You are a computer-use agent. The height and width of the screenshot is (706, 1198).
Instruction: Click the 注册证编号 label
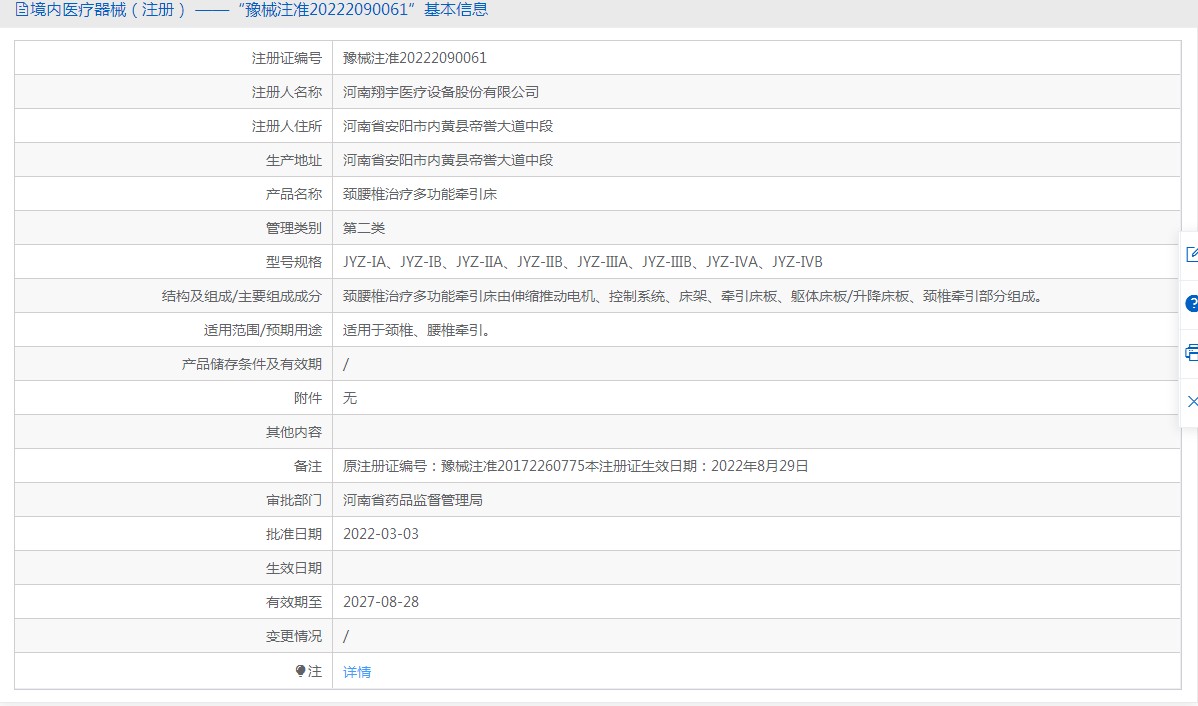pos(287,58)
